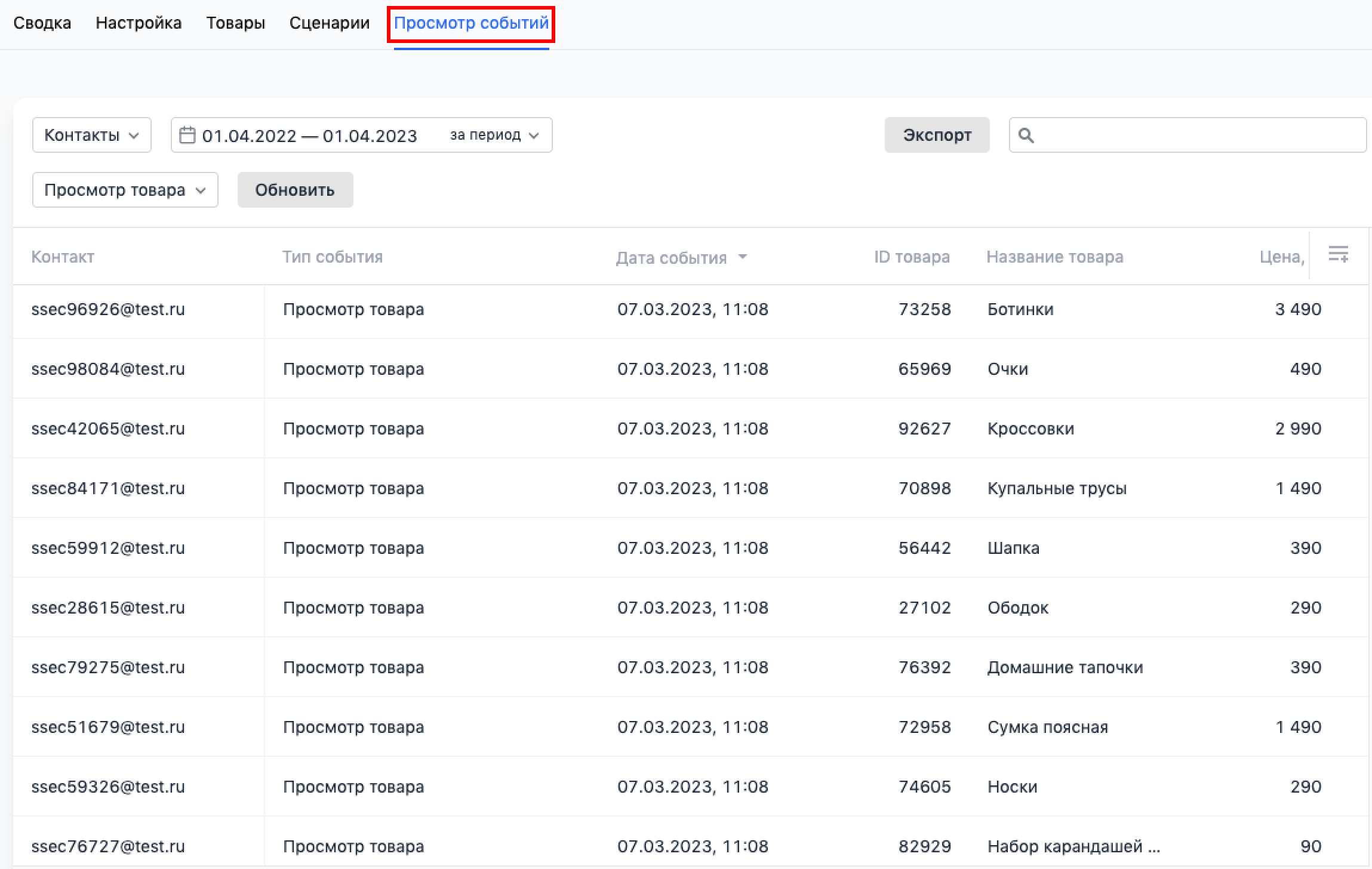Switch to the Сводка tab
The width and height of the screenshot is (1372, 869).
pyautogui.click(x=42, y=23)
